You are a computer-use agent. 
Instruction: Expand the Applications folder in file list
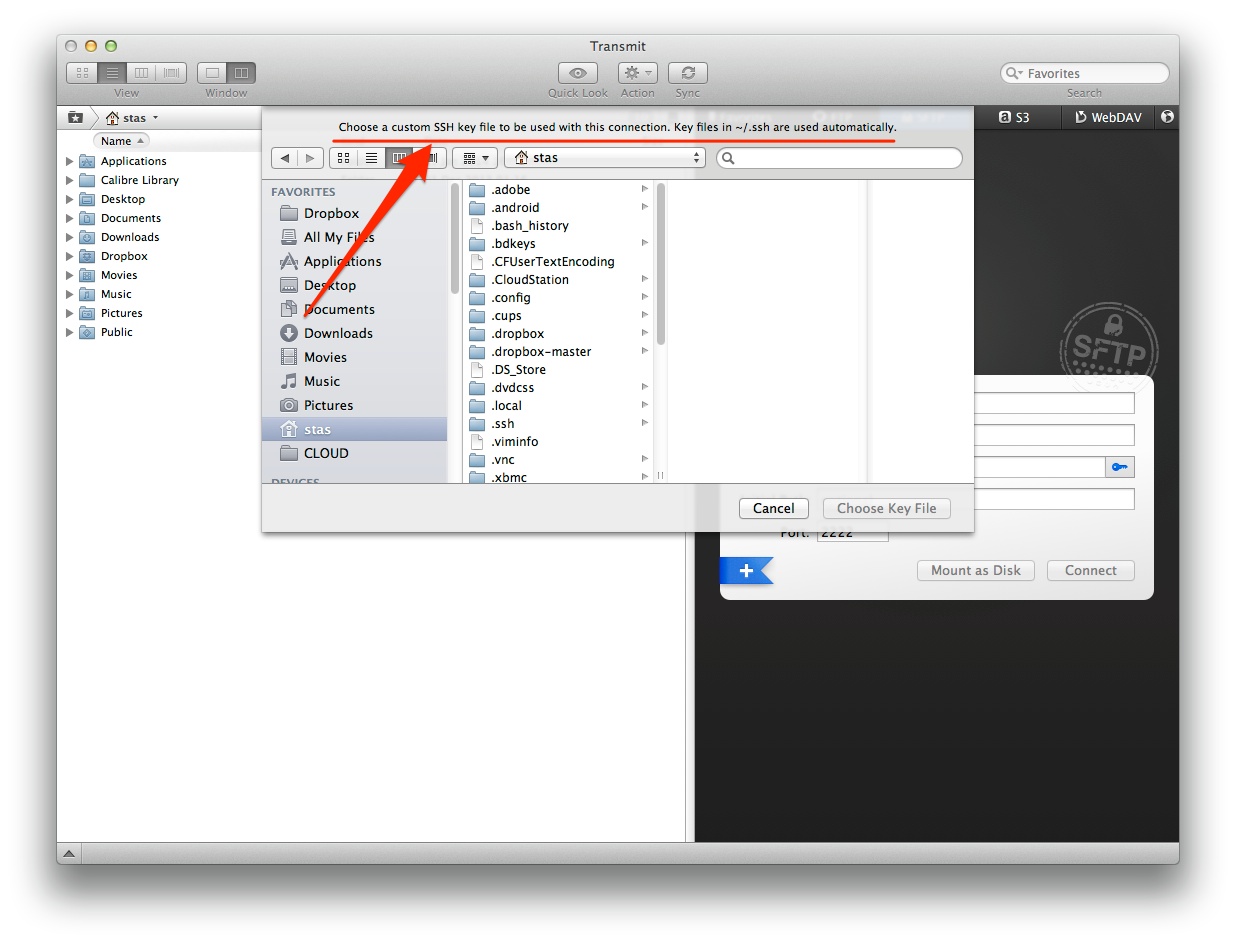coord(70,161)
